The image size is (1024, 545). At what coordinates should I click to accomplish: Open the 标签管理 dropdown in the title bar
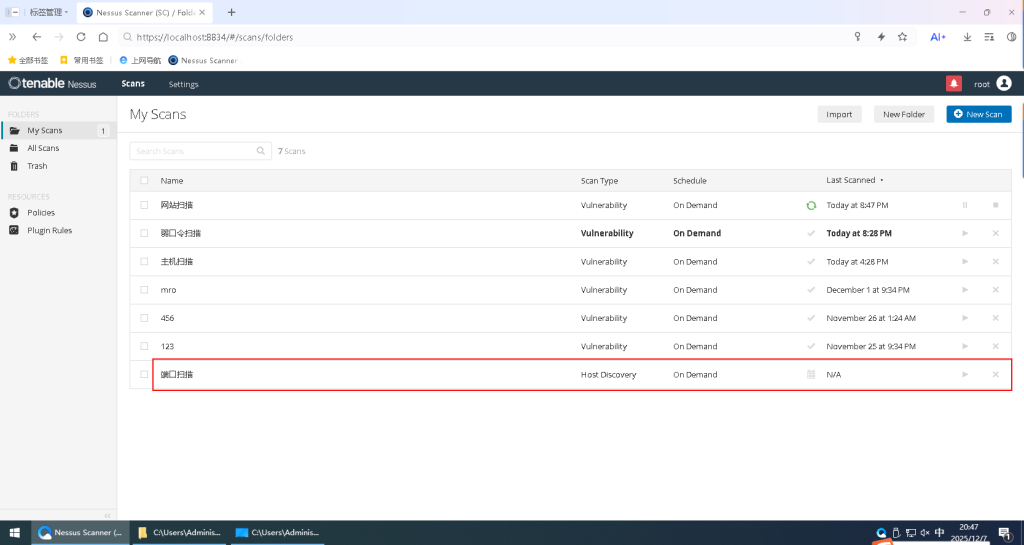tap(49, 12)
